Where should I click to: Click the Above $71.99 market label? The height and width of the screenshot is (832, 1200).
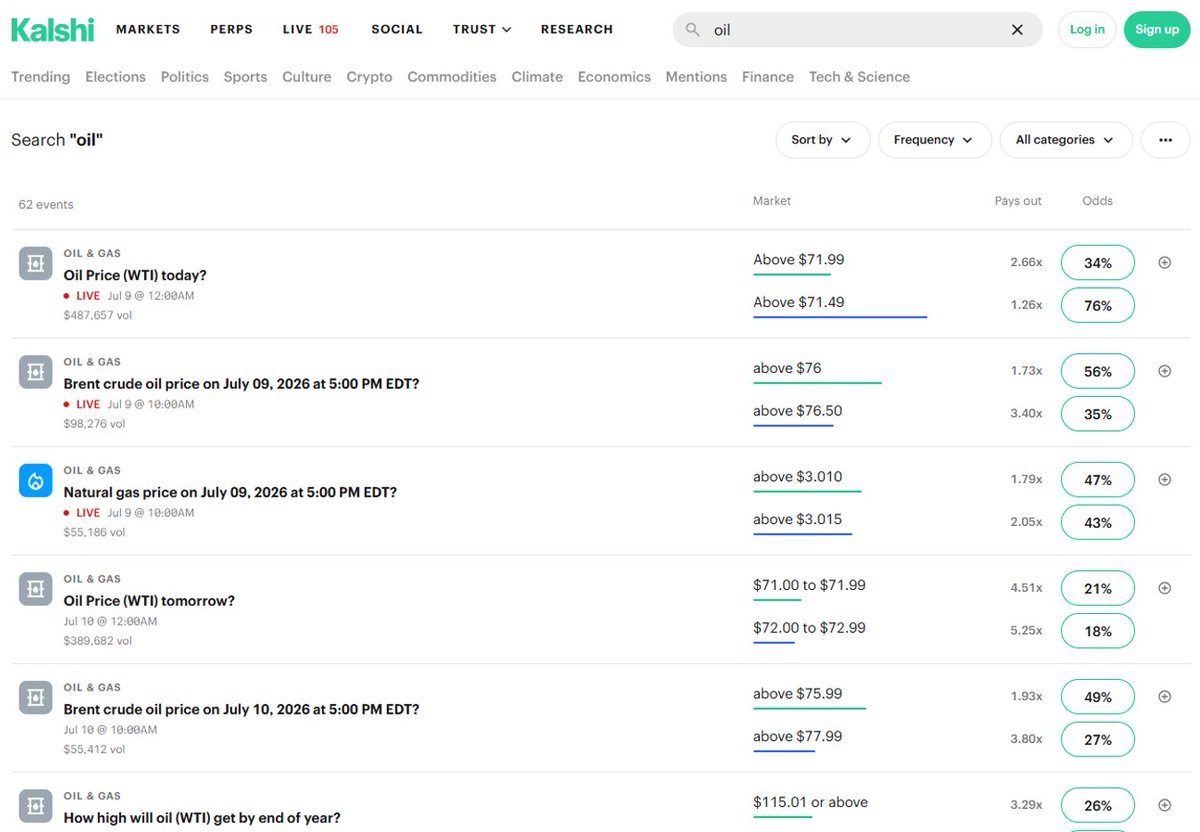(x=799, y=260)
